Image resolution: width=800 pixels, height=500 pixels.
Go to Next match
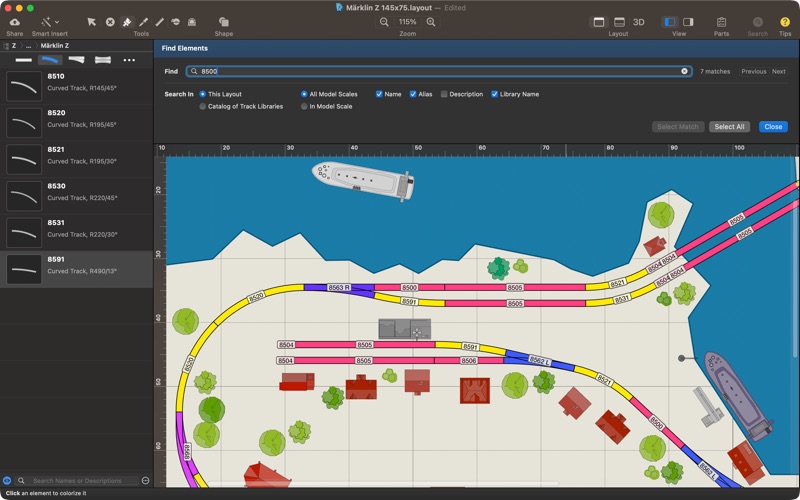779,71
